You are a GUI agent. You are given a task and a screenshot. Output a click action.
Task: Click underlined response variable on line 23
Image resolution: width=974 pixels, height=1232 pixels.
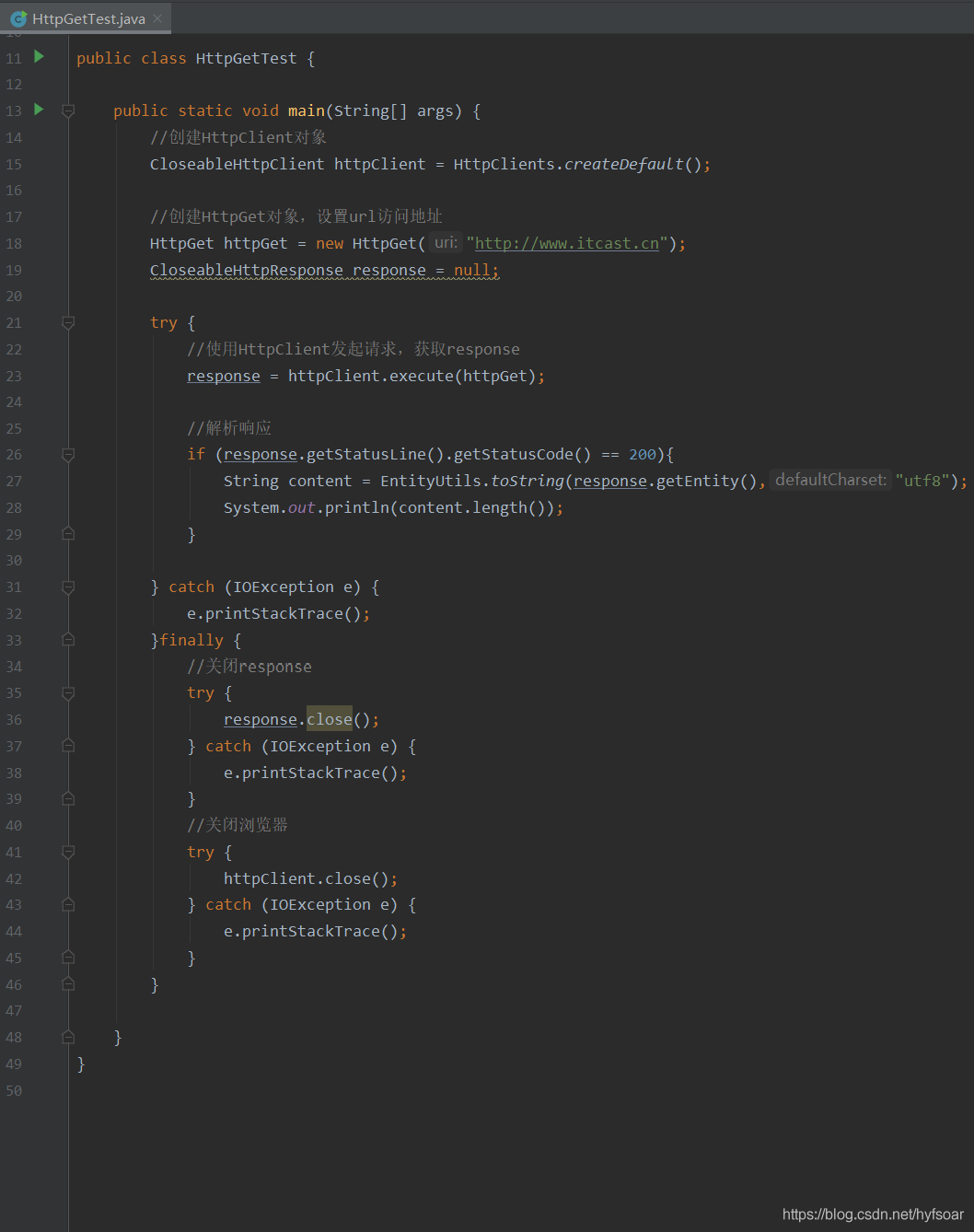pyautogui.click(x=224, y=376)
